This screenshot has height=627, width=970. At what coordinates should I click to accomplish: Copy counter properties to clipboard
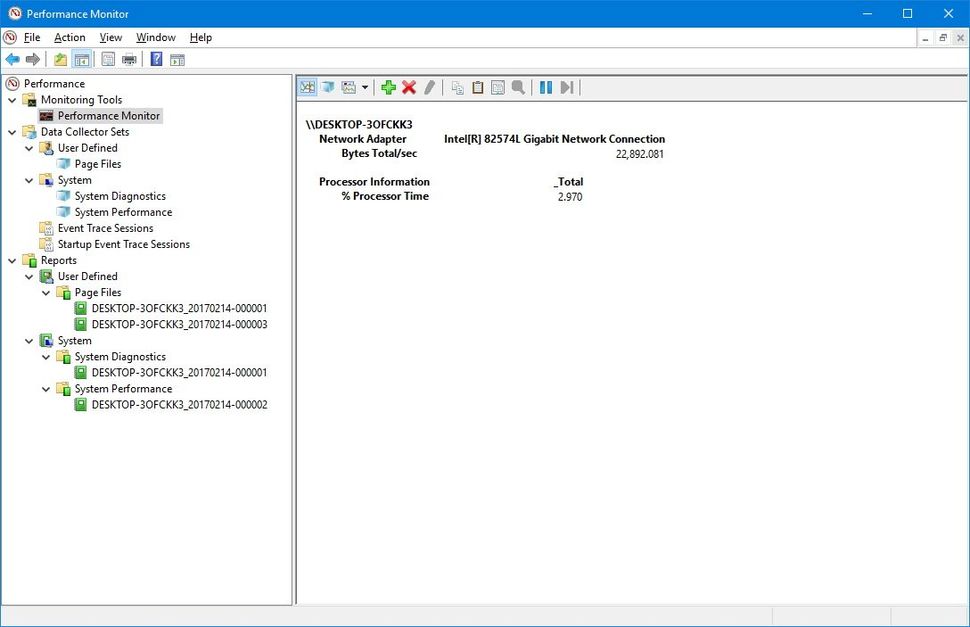click(457, 87)
